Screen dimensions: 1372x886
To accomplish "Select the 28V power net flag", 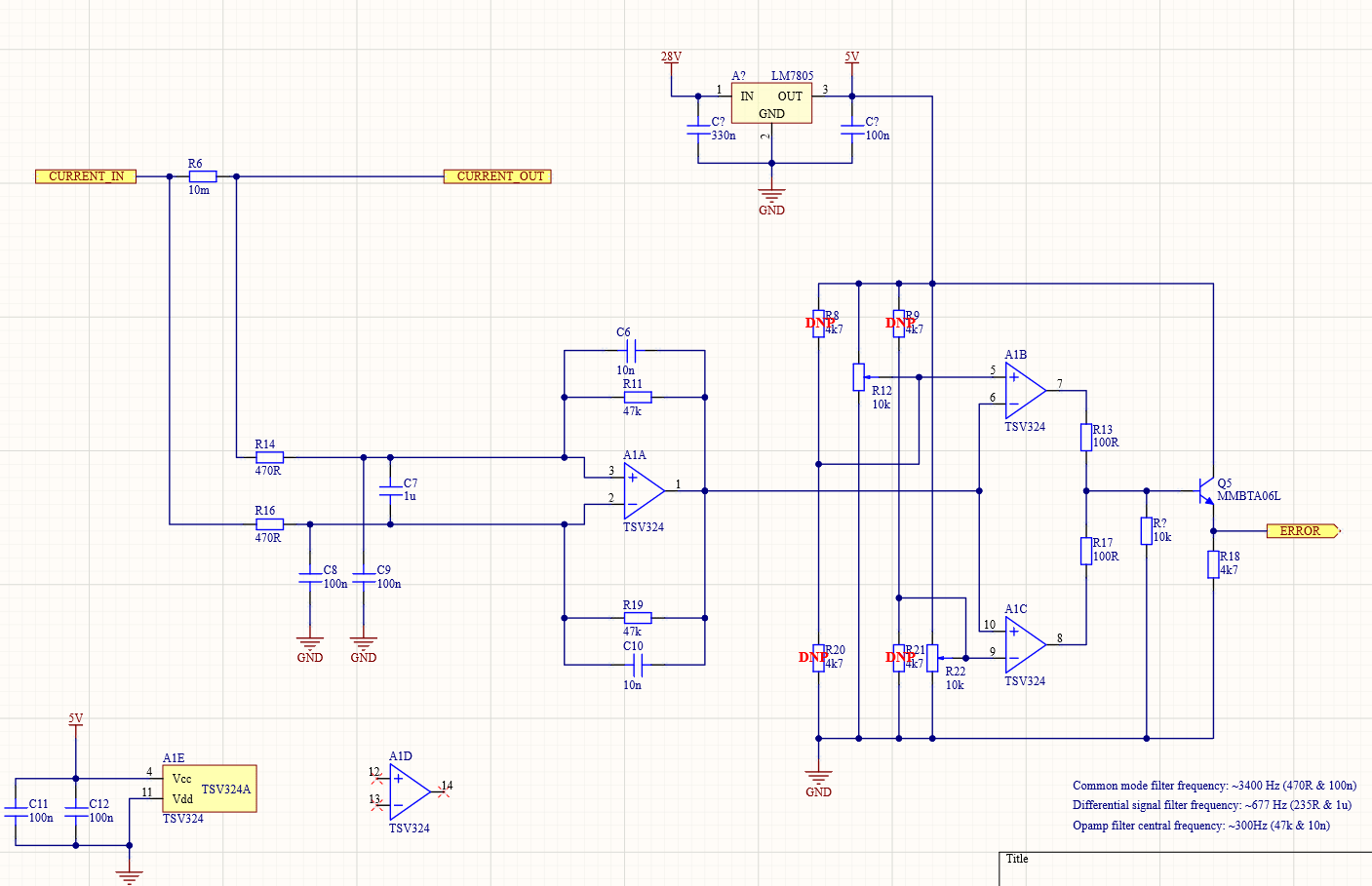I will 671,56.
